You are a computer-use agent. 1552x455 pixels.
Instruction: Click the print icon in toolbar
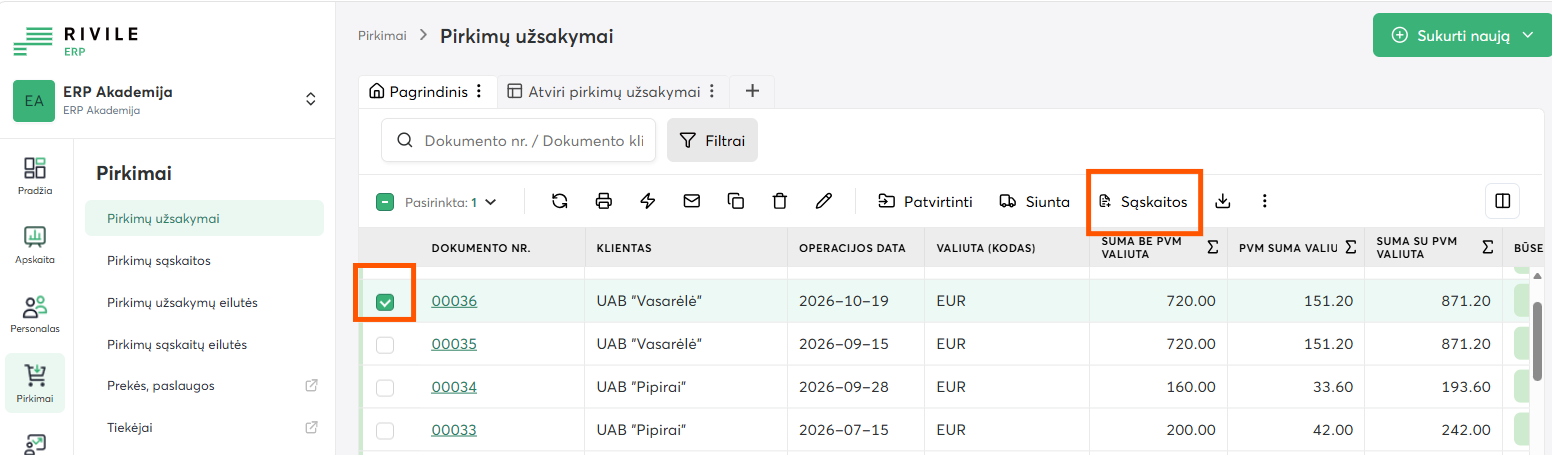(604, 201)
